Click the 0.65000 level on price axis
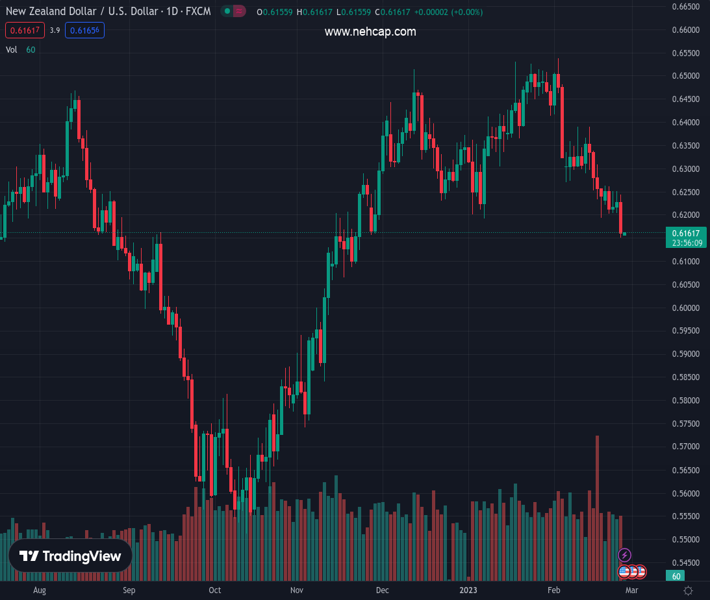 pos(685,76)
